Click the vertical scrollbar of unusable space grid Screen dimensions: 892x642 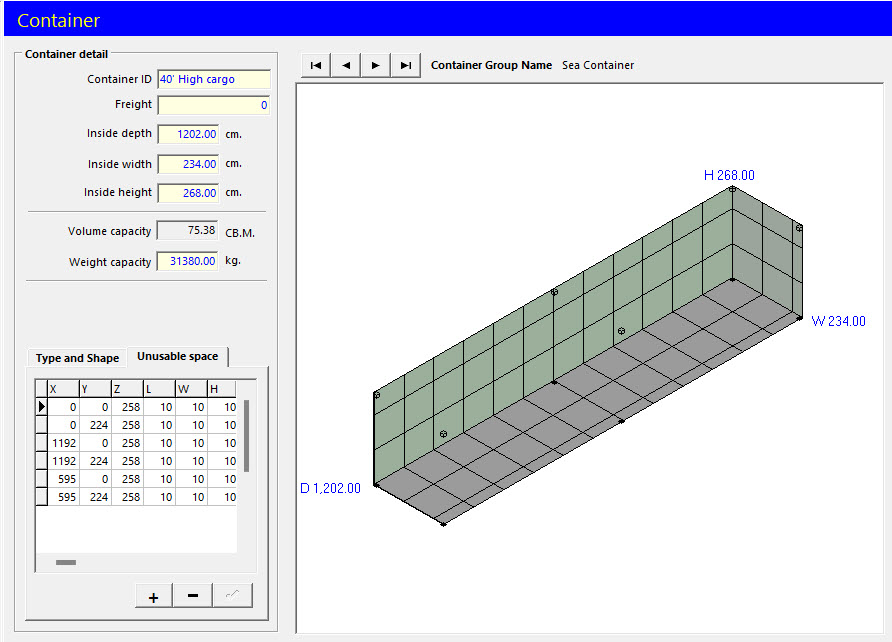246,436
